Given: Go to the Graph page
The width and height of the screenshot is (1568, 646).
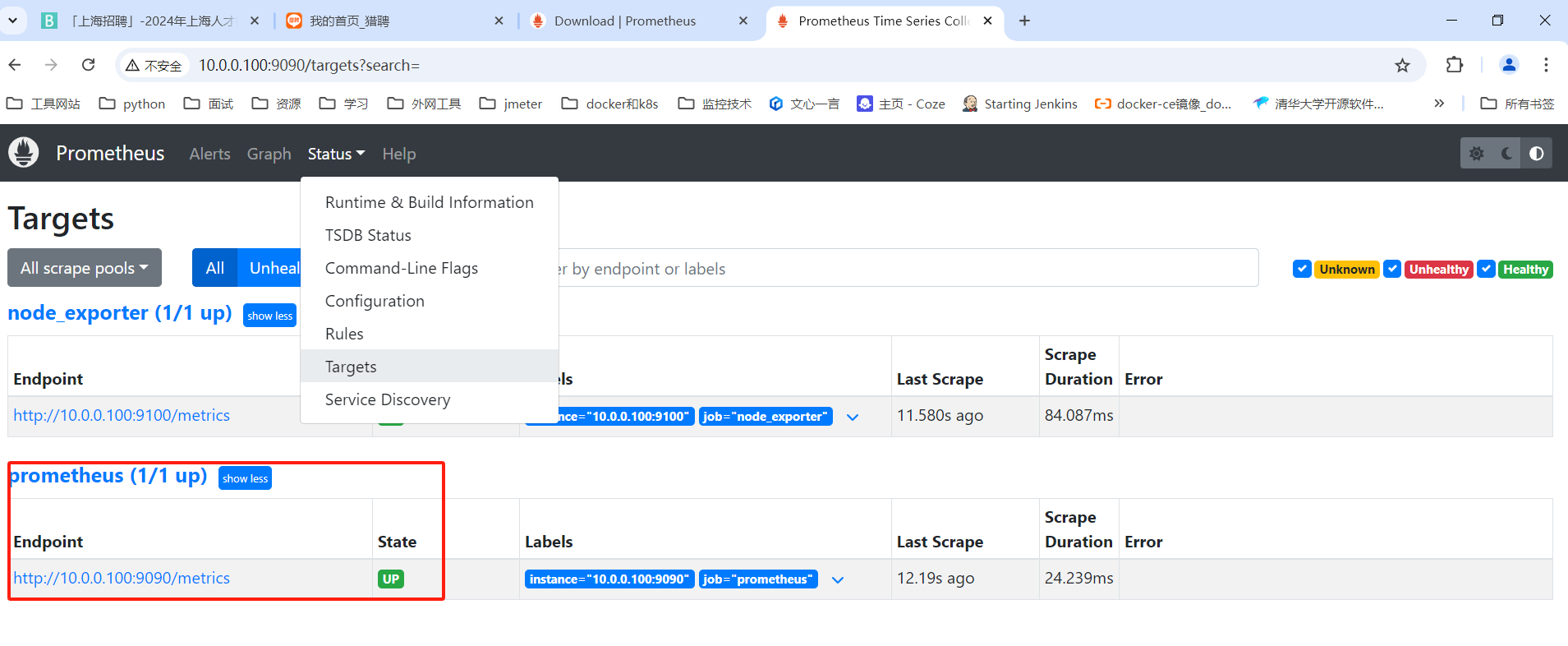Looking at the screenshot, I should pos(269,154).
